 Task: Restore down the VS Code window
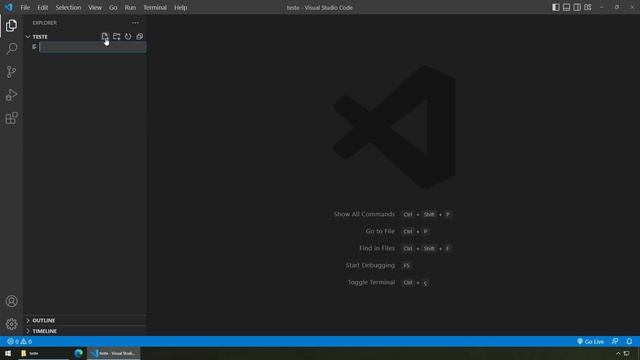pyautogui.click(x=616, y=7)
